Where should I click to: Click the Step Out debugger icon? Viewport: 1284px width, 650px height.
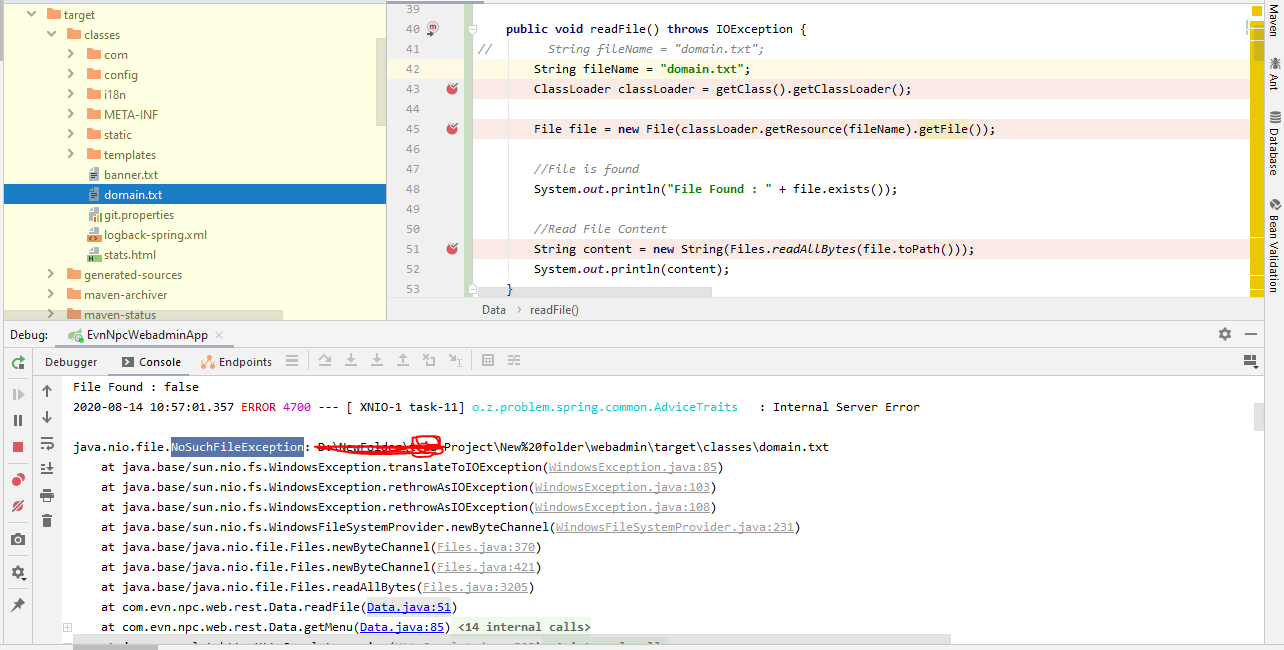tap(404, 361)
